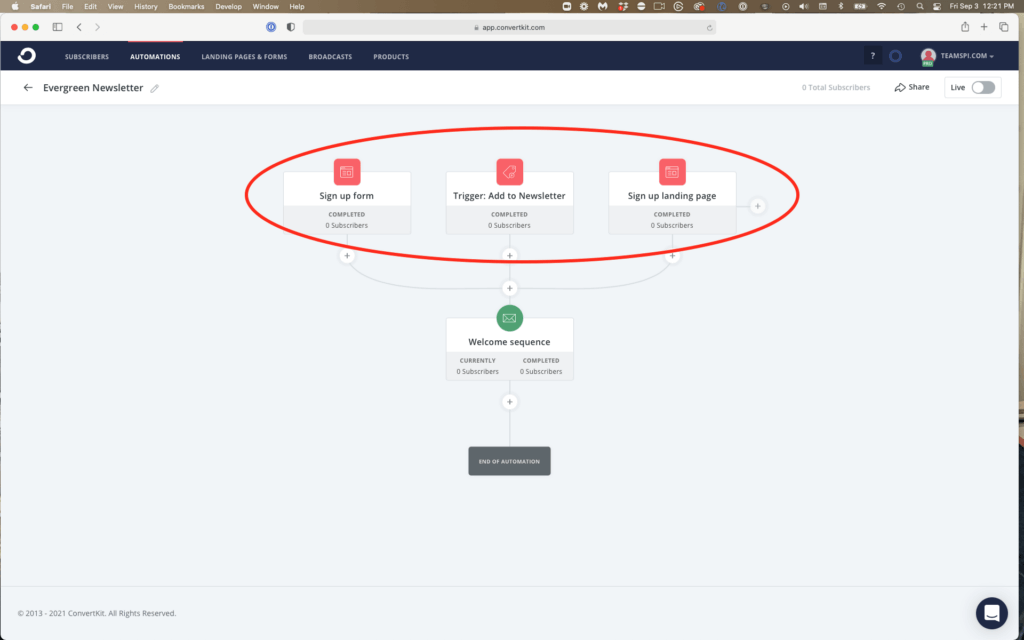Click the Sign up form node icon
Image resolution: width=1024 pixels, height=640 pixels.
(x=347, y=172)
